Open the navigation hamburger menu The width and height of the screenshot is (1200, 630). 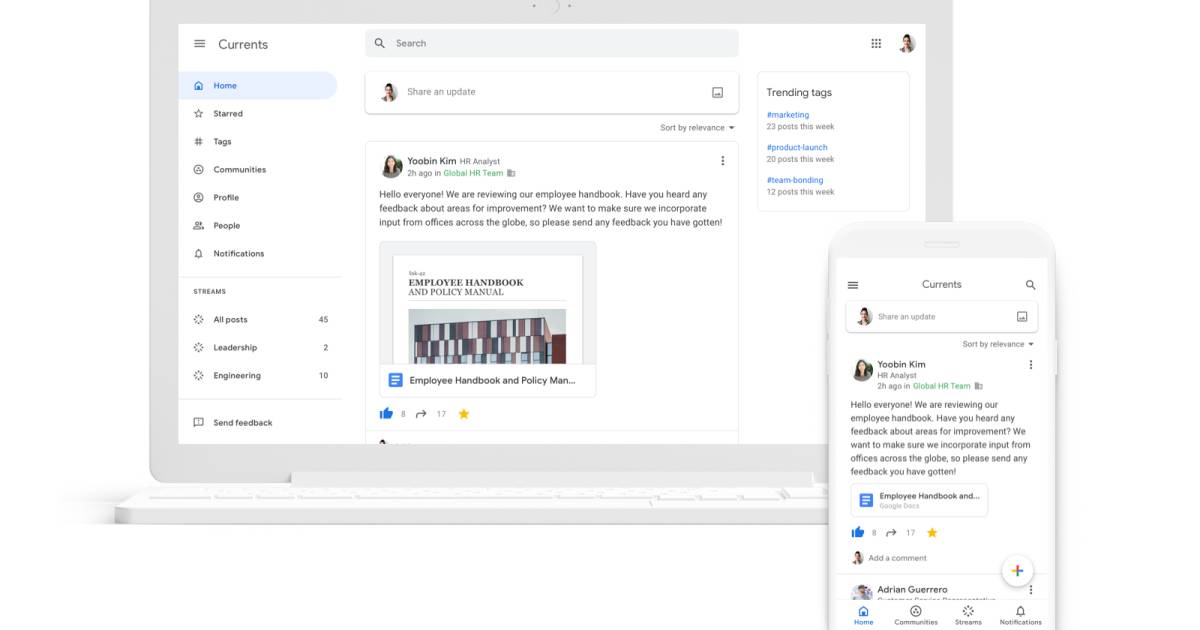click(x=199, y=43)
